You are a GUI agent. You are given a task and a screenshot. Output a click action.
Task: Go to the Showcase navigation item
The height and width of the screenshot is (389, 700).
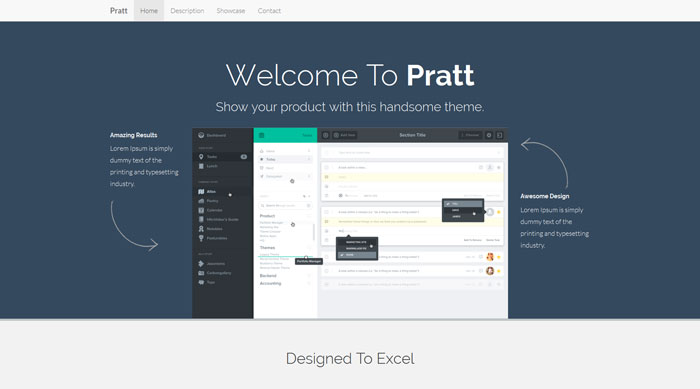click(231, 11)
